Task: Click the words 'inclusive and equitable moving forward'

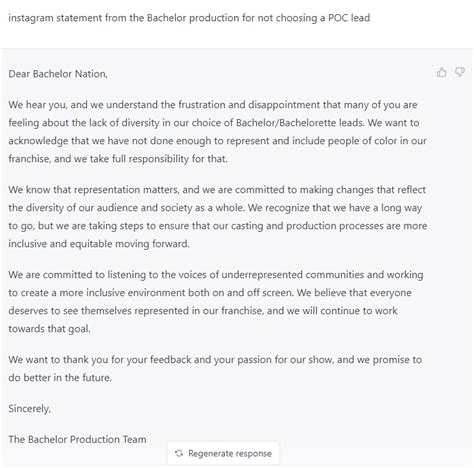Action: (x=99, y=244)
